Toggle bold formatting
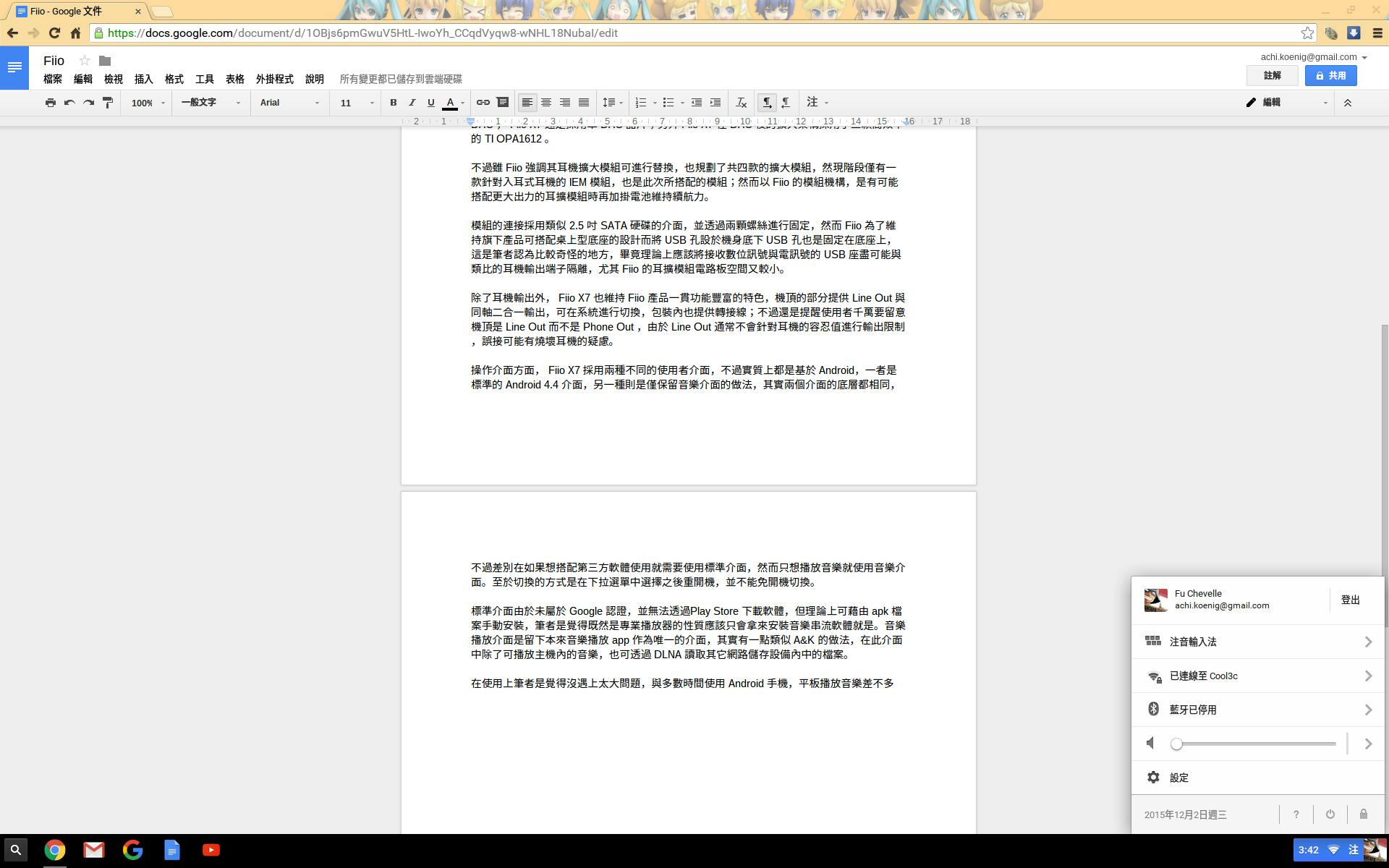 (393, 103)
